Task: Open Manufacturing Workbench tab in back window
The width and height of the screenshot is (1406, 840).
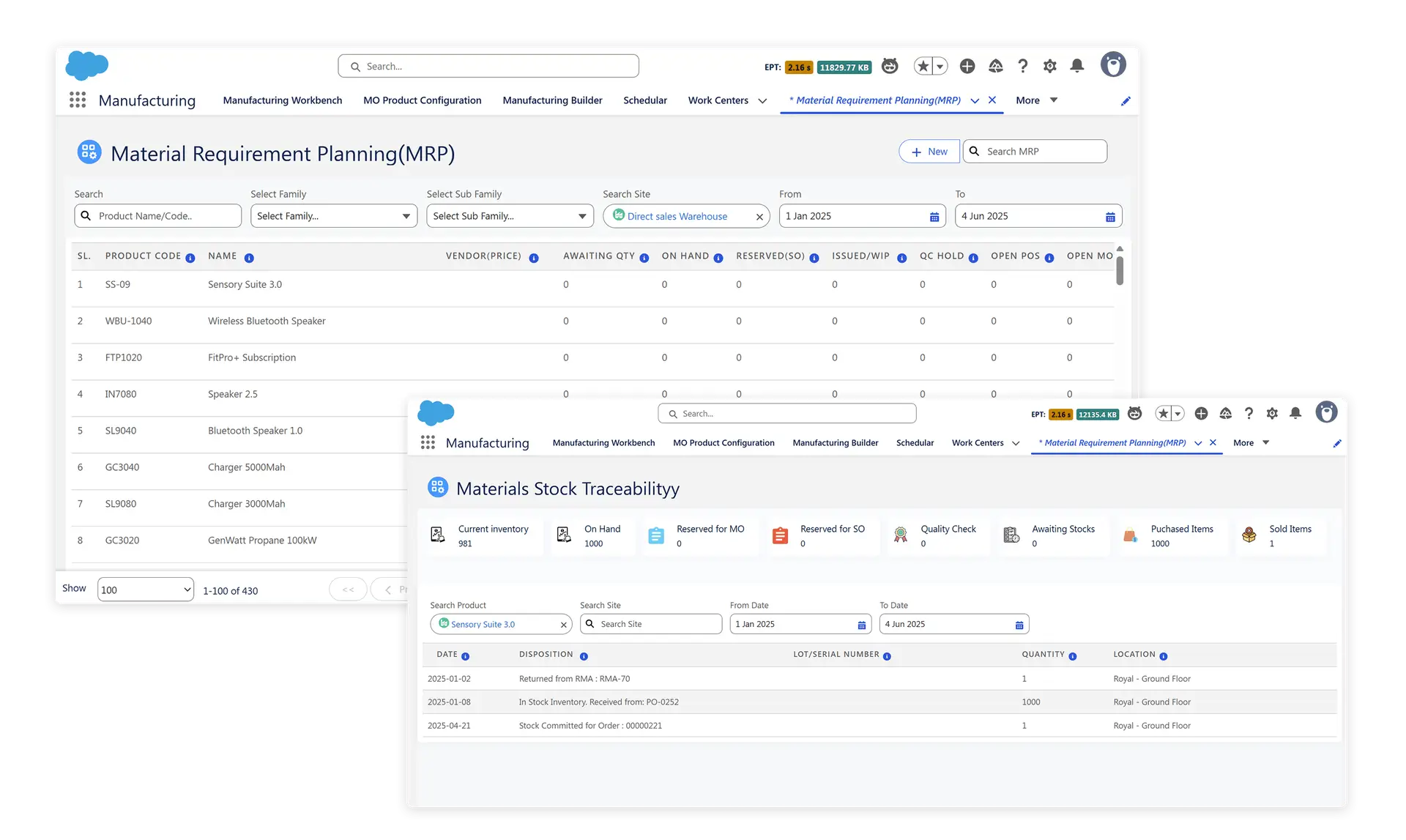Action: pyautogui.click(x=283, y=100)
